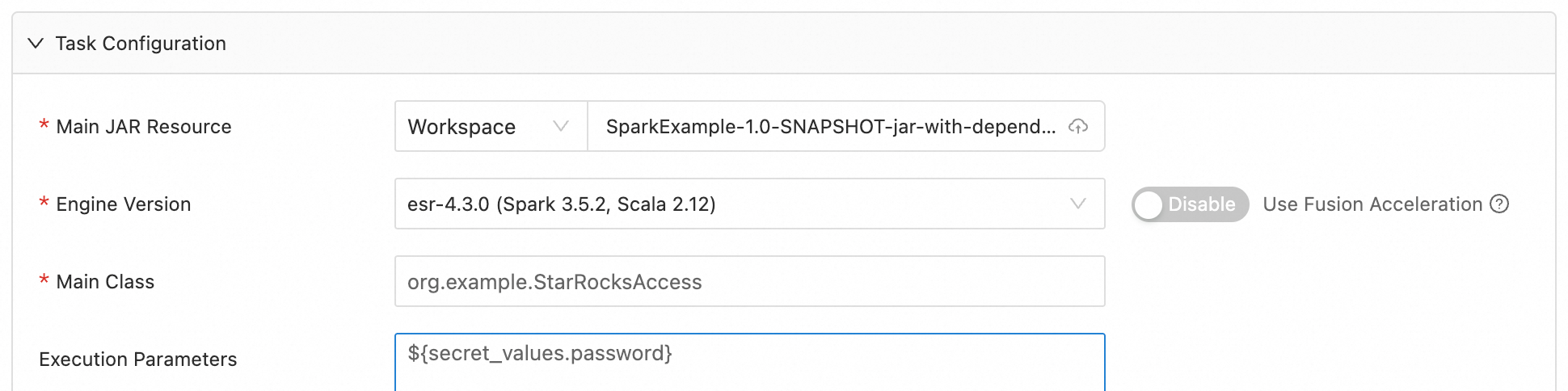Click the Use Fusion Acceleration label
1568x391 pixels.
pos(1372,204)
